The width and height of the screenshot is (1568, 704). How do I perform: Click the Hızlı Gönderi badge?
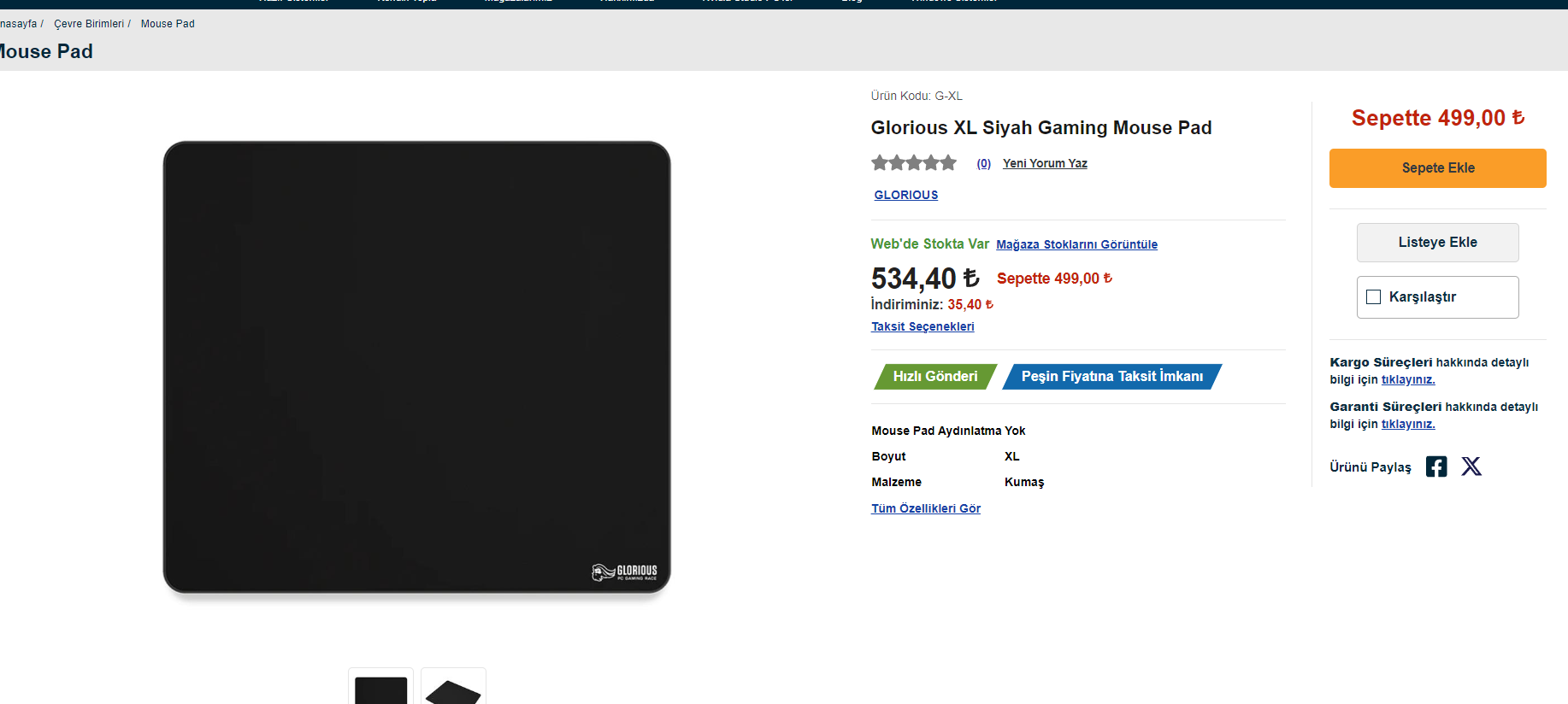[x=935, y=377]
